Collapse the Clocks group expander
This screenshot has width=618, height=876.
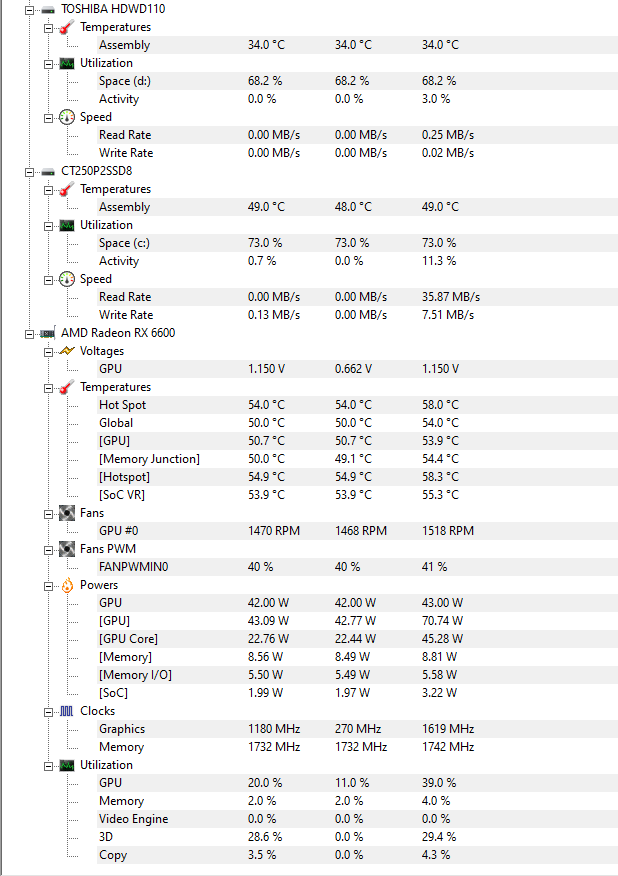tap(49, 712)
